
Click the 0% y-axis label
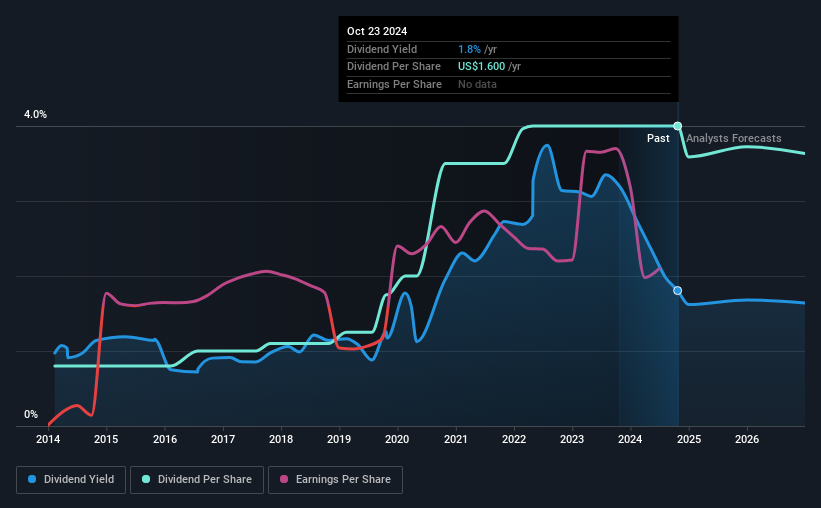click(31, 414)
